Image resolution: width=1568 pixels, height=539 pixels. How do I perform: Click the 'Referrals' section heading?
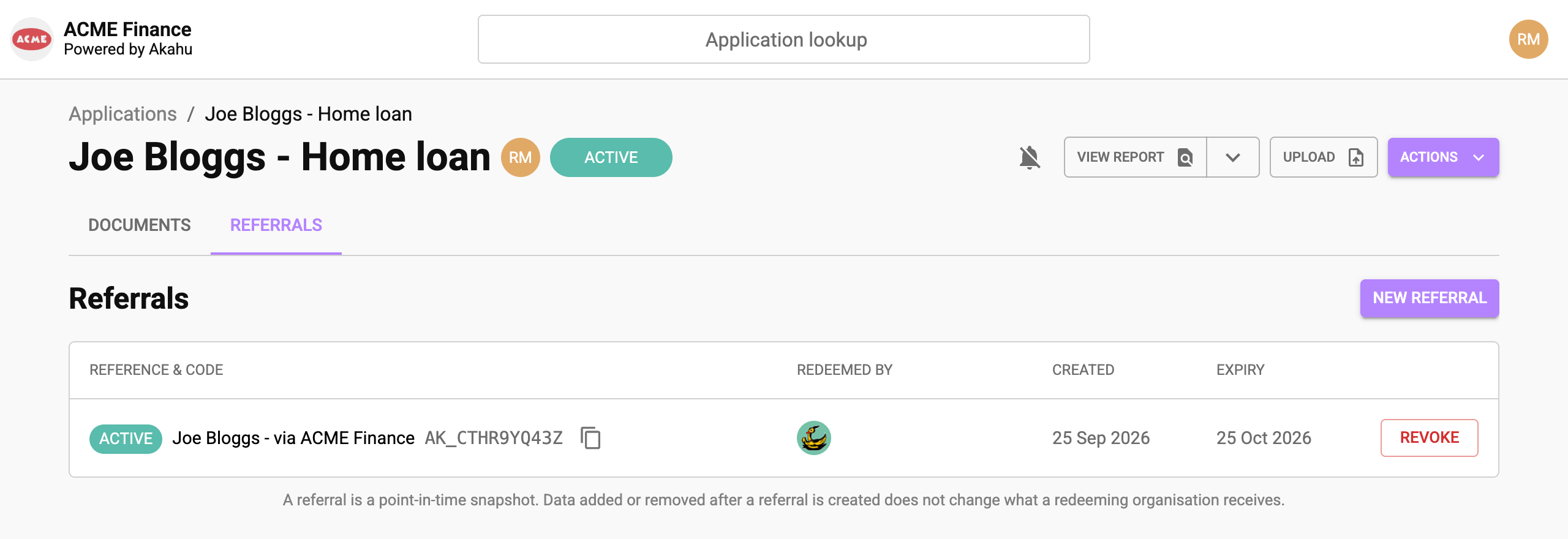[x=129, y=298]
